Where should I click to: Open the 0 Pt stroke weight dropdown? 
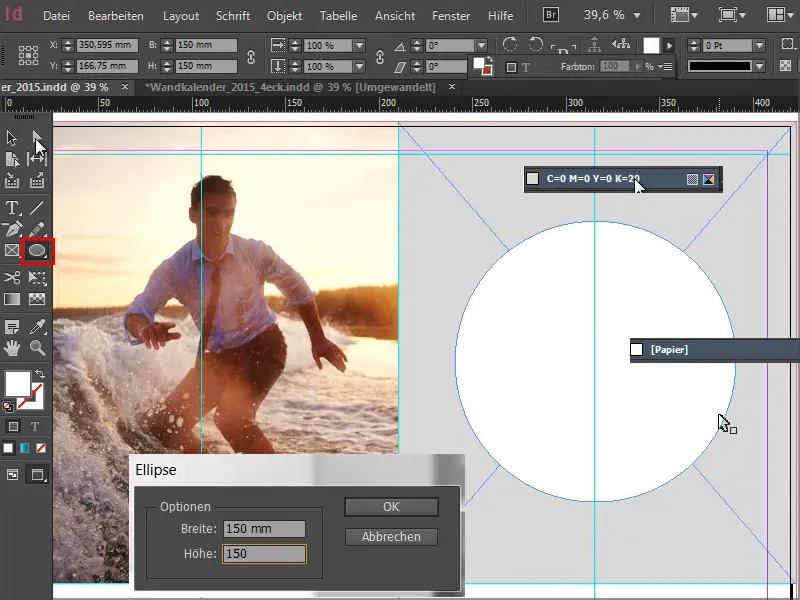coord(759,45)
